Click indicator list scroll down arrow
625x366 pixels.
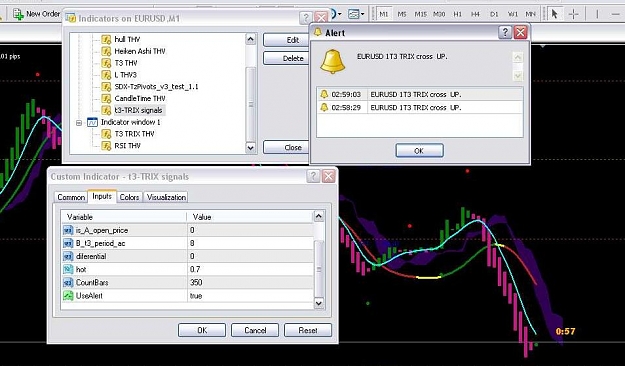[x=250, y=148]
